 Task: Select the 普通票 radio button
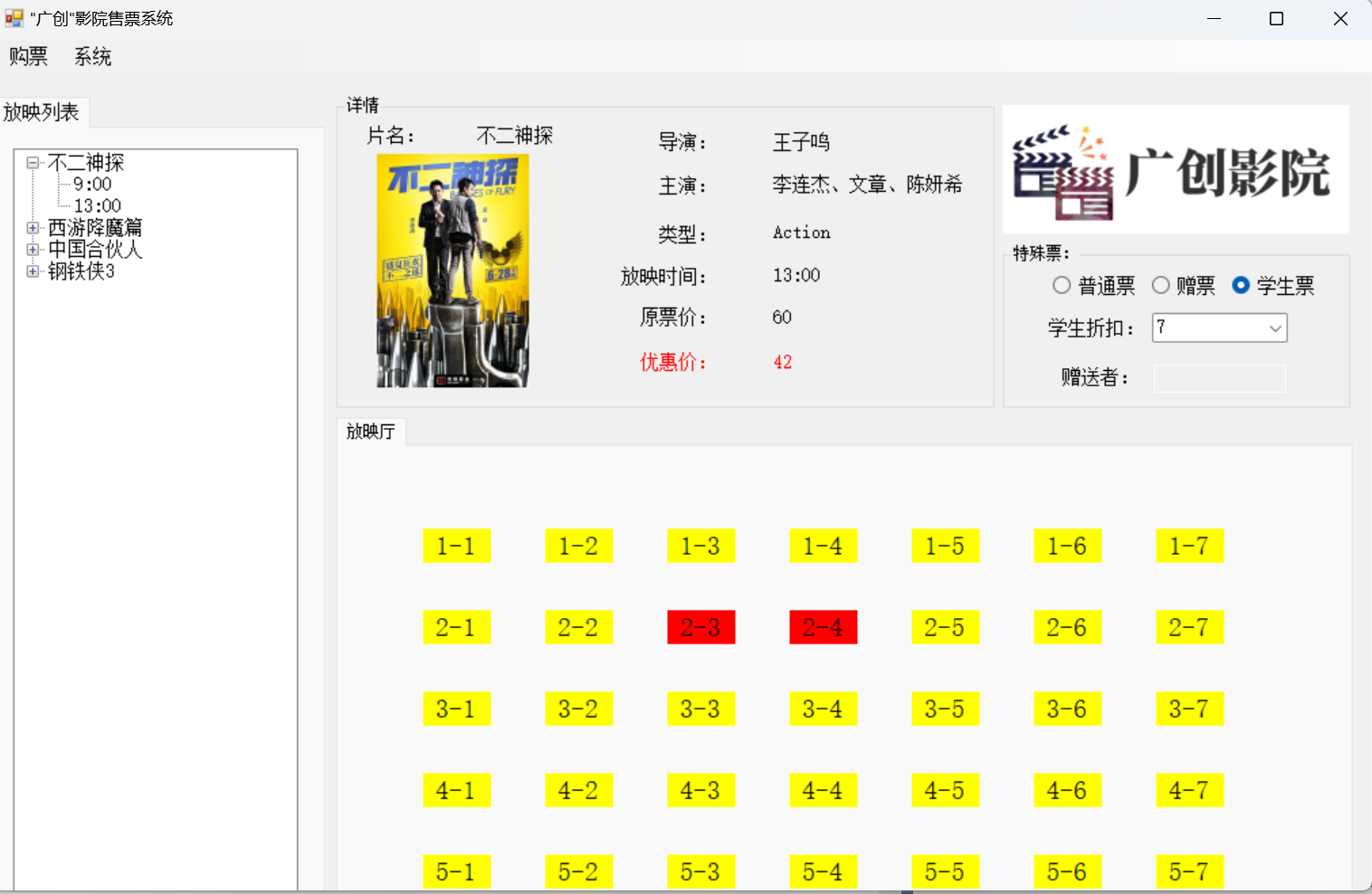tap(1062, 286)
